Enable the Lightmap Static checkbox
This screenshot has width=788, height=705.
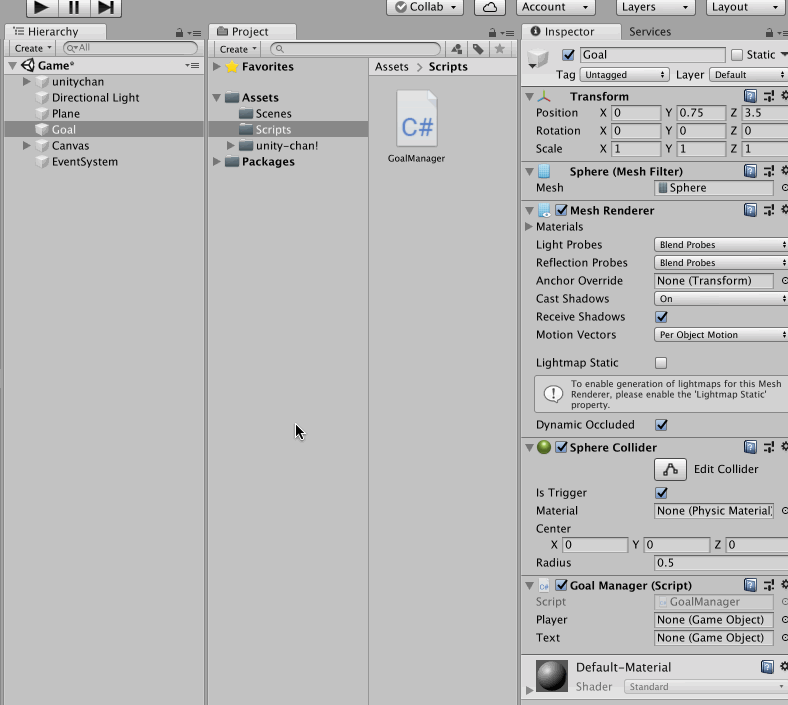tap(661, 363)
